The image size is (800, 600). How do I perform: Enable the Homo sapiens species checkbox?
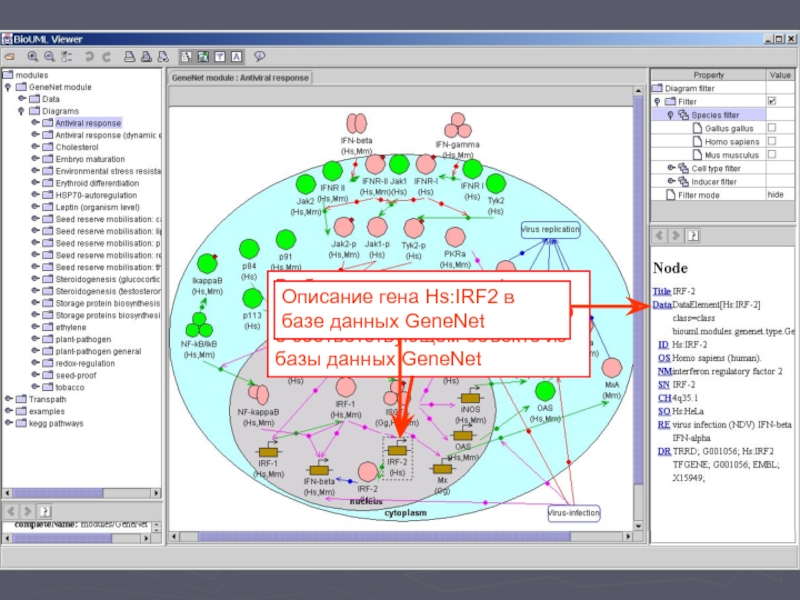771,142
